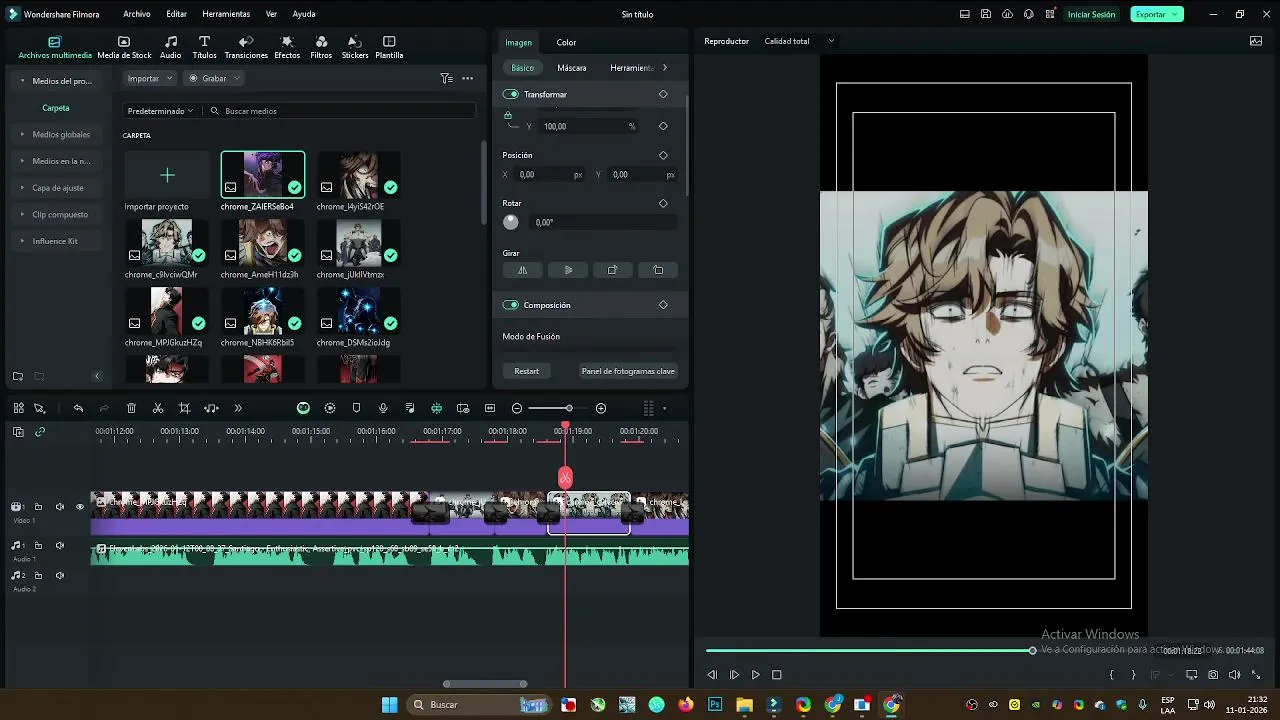
Task: Click the timeline marker shield icon
Action: (356, 408)
